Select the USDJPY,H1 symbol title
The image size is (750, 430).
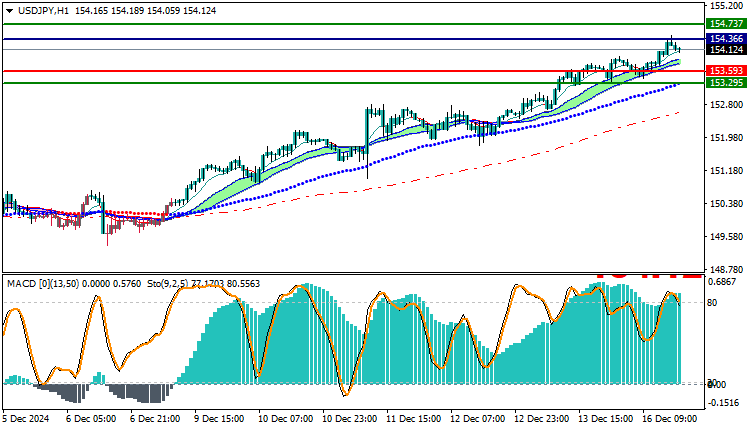click(43, 11)
